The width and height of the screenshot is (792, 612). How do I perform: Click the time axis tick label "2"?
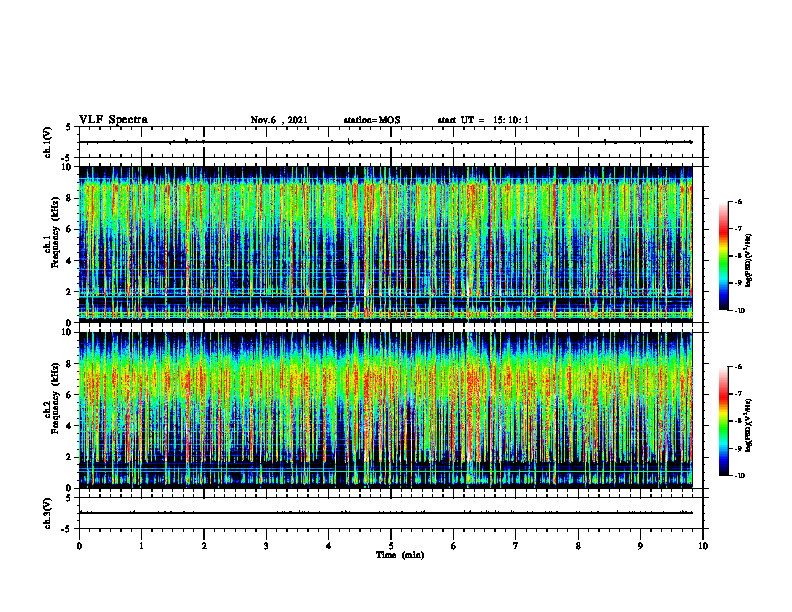pos(204,546)
